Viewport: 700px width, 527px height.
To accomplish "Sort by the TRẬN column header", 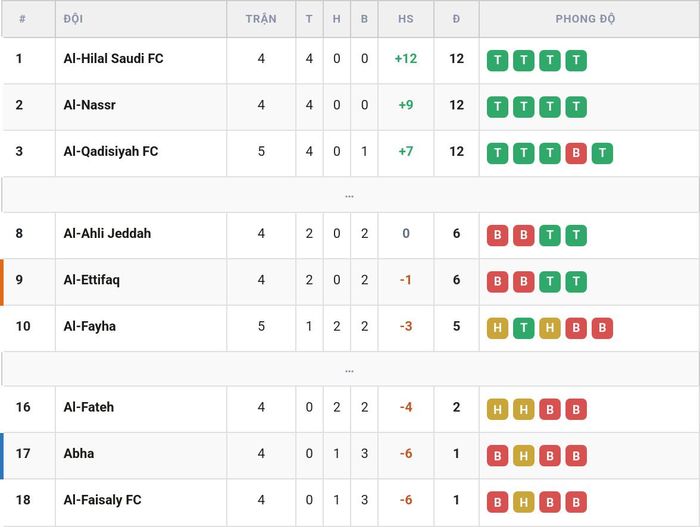I will (261, 19).
